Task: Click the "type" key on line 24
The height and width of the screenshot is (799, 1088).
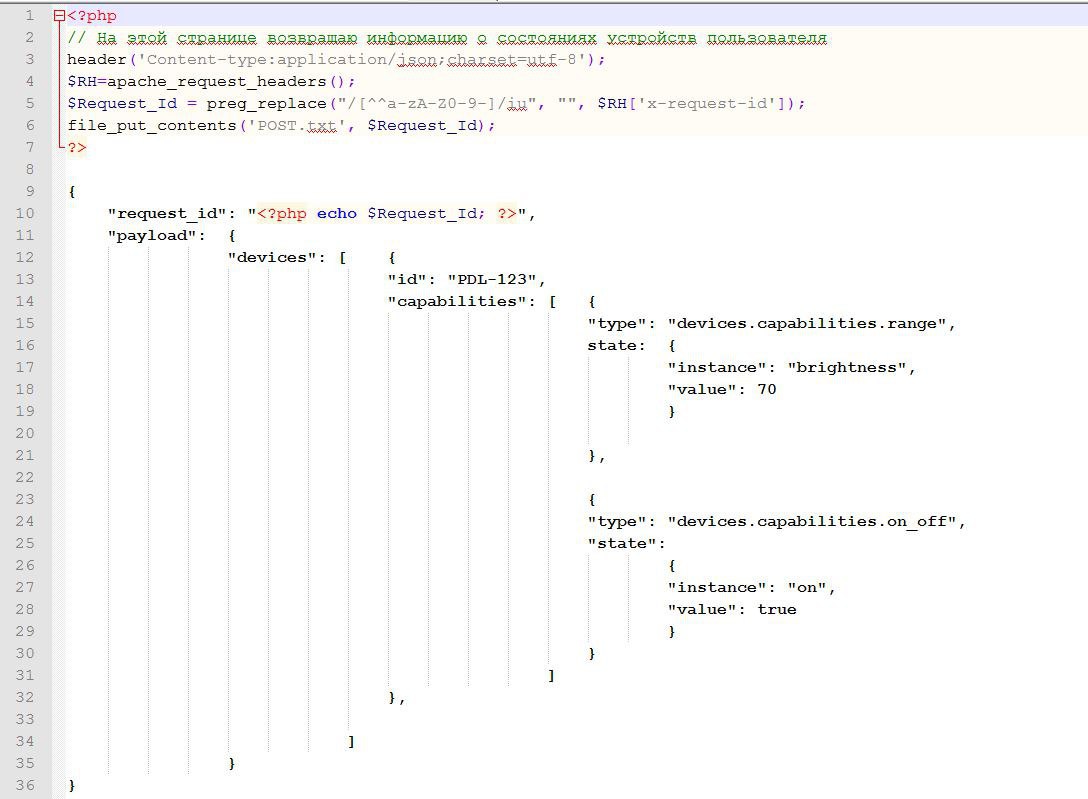Action: (x=617, y=522)
